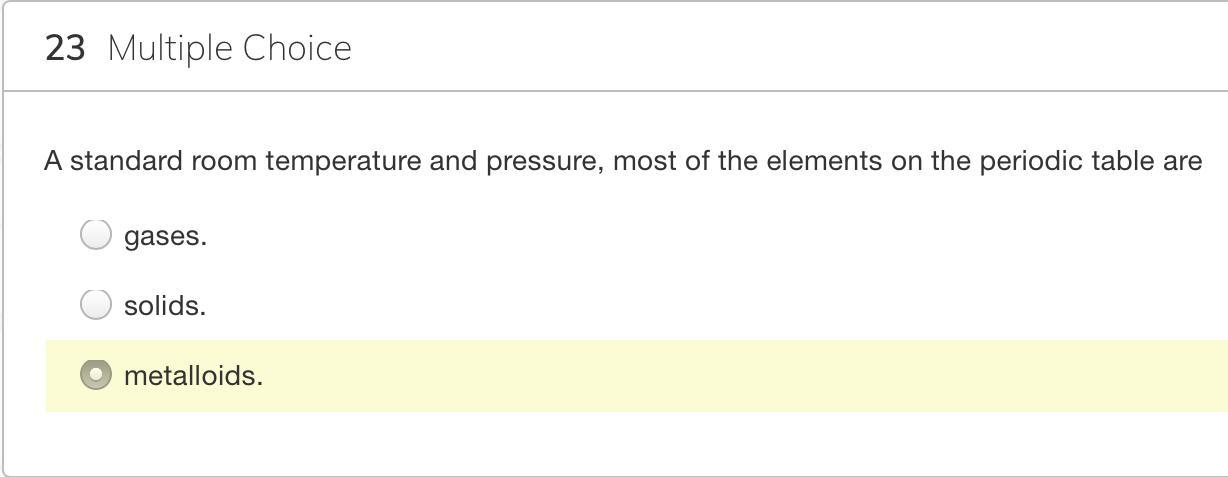
Task: Click the 'Multiple Choice' heading
Action: 229,48
